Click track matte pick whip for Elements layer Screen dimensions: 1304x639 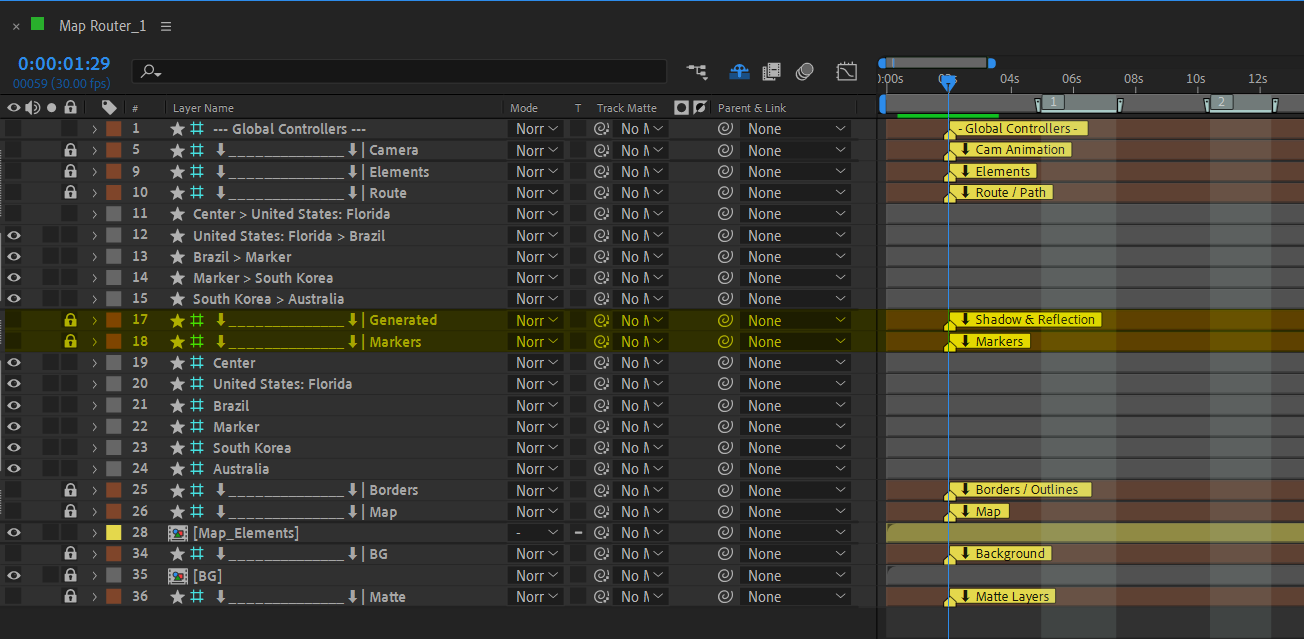[x=601, y=171]
